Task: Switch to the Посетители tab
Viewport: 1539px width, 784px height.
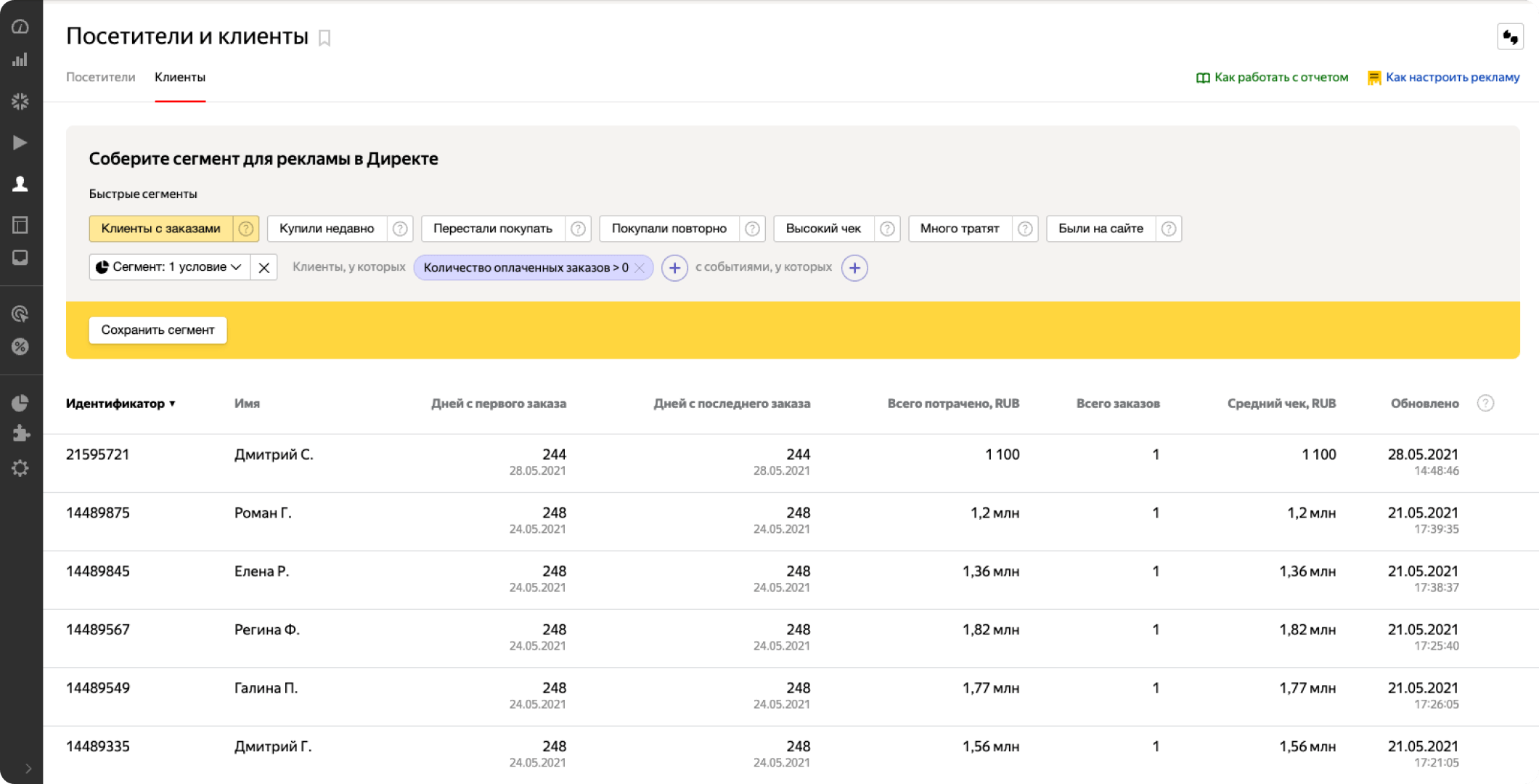Action: [x=100, y=77]
